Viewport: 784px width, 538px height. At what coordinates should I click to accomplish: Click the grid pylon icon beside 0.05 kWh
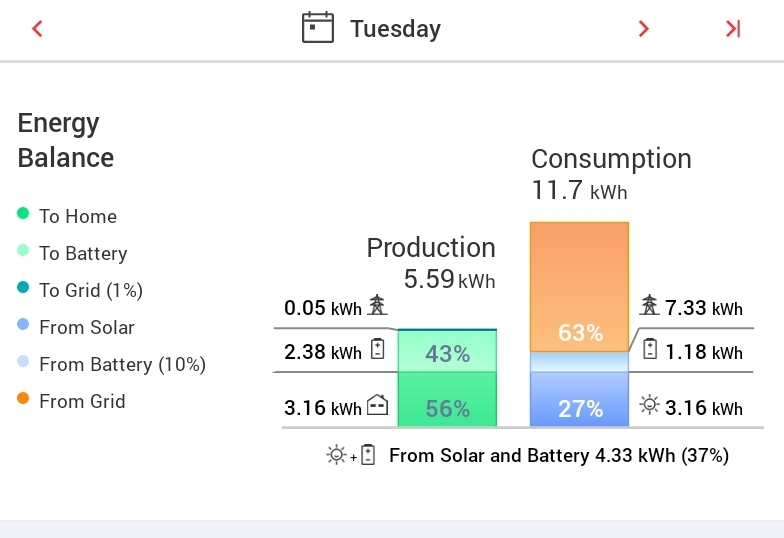(376, 305)
